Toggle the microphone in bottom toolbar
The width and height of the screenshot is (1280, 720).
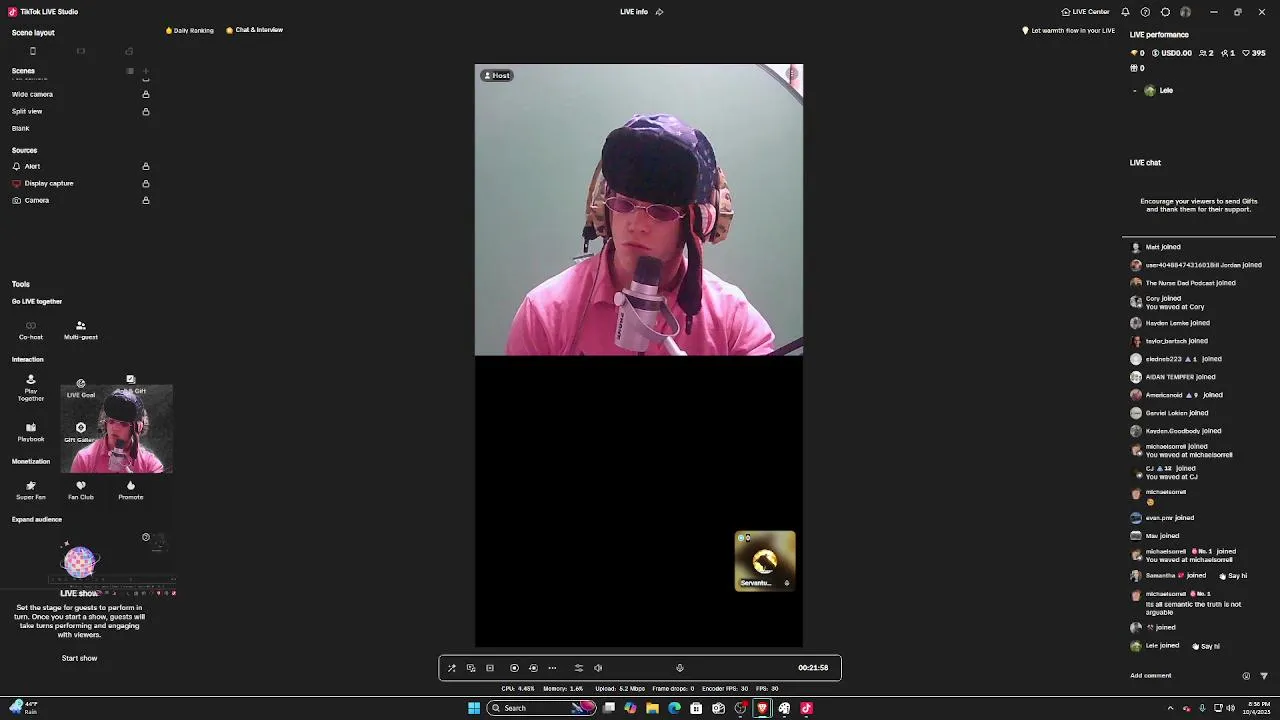[x=680, y=668]
